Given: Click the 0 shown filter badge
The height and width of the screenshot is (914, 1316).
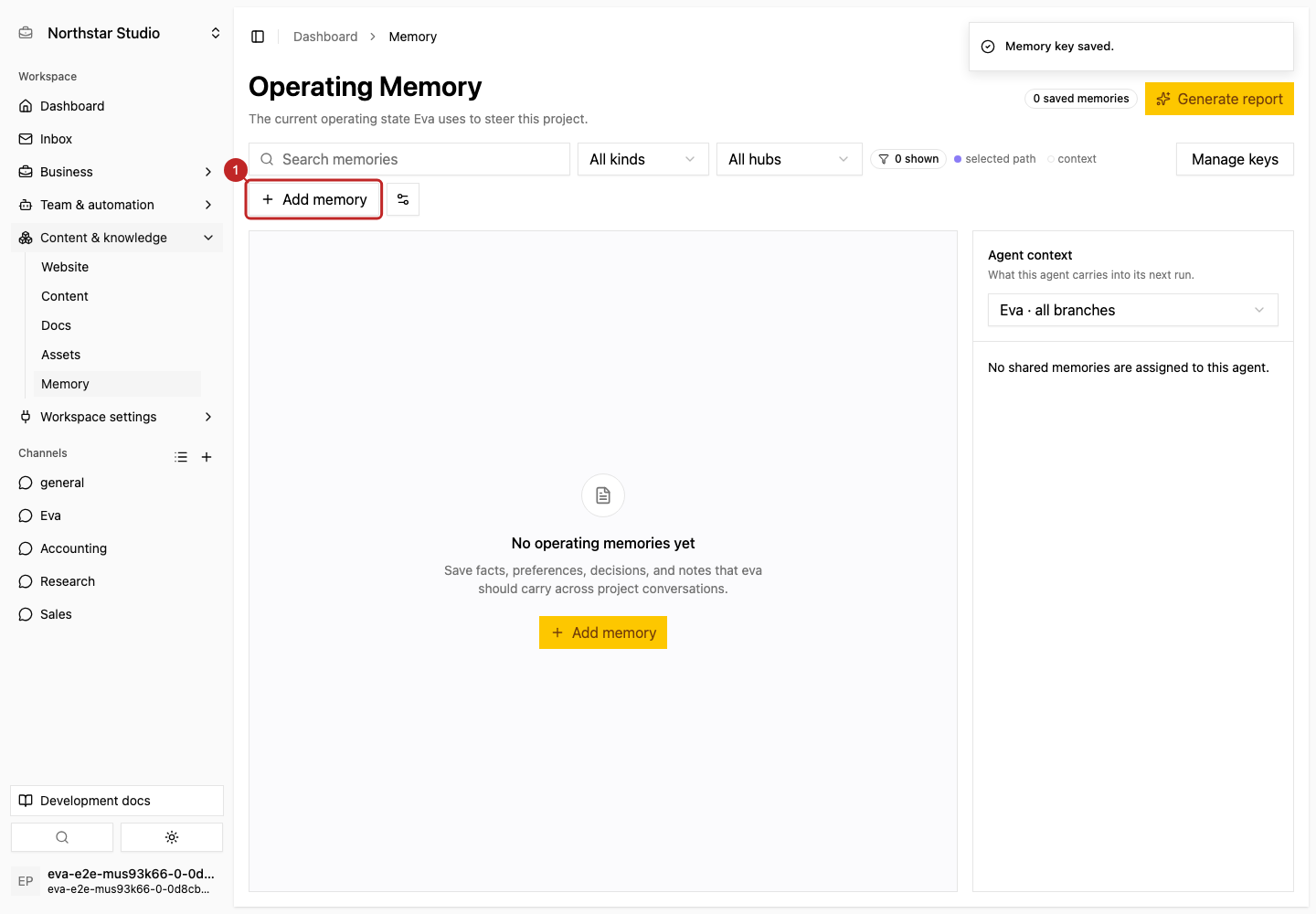Looking at the screenshot, I should pos(908,159).
